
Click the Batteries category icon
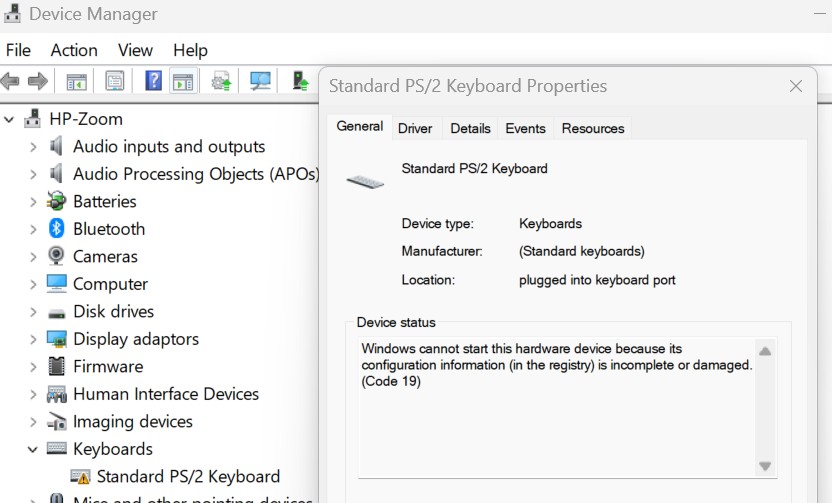tap(56, 201)
